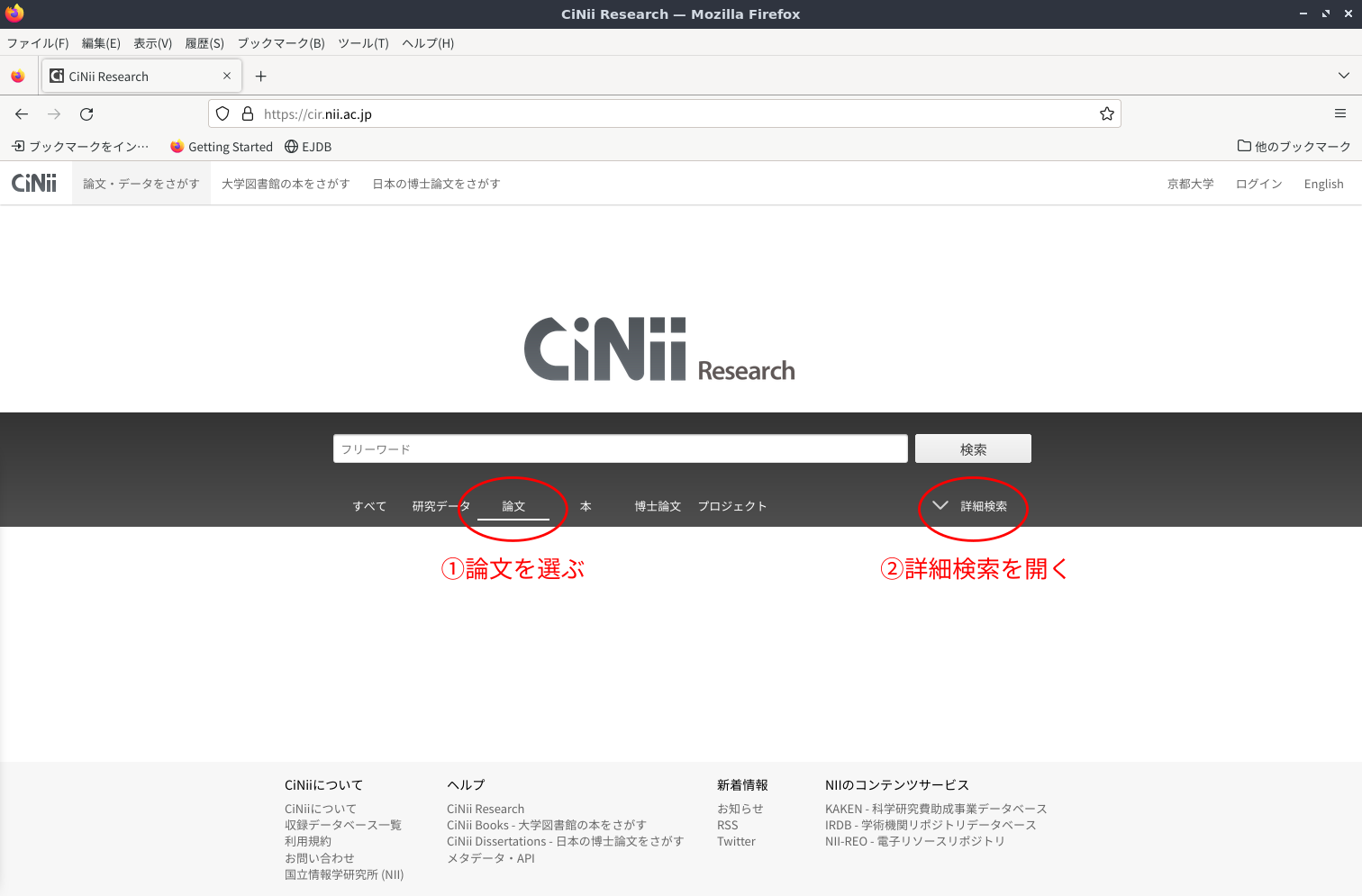Click the Firefox View pinned icon
Screen dimensions: 1362x896
click(17, 77)
